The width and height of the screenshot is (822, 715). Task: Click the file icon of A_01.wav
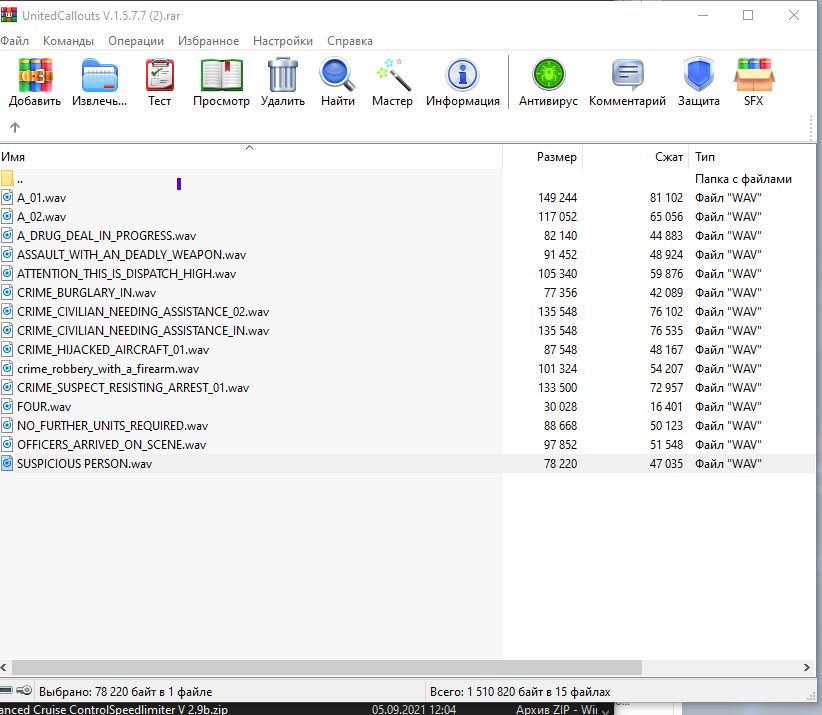[x=7, y=198]
